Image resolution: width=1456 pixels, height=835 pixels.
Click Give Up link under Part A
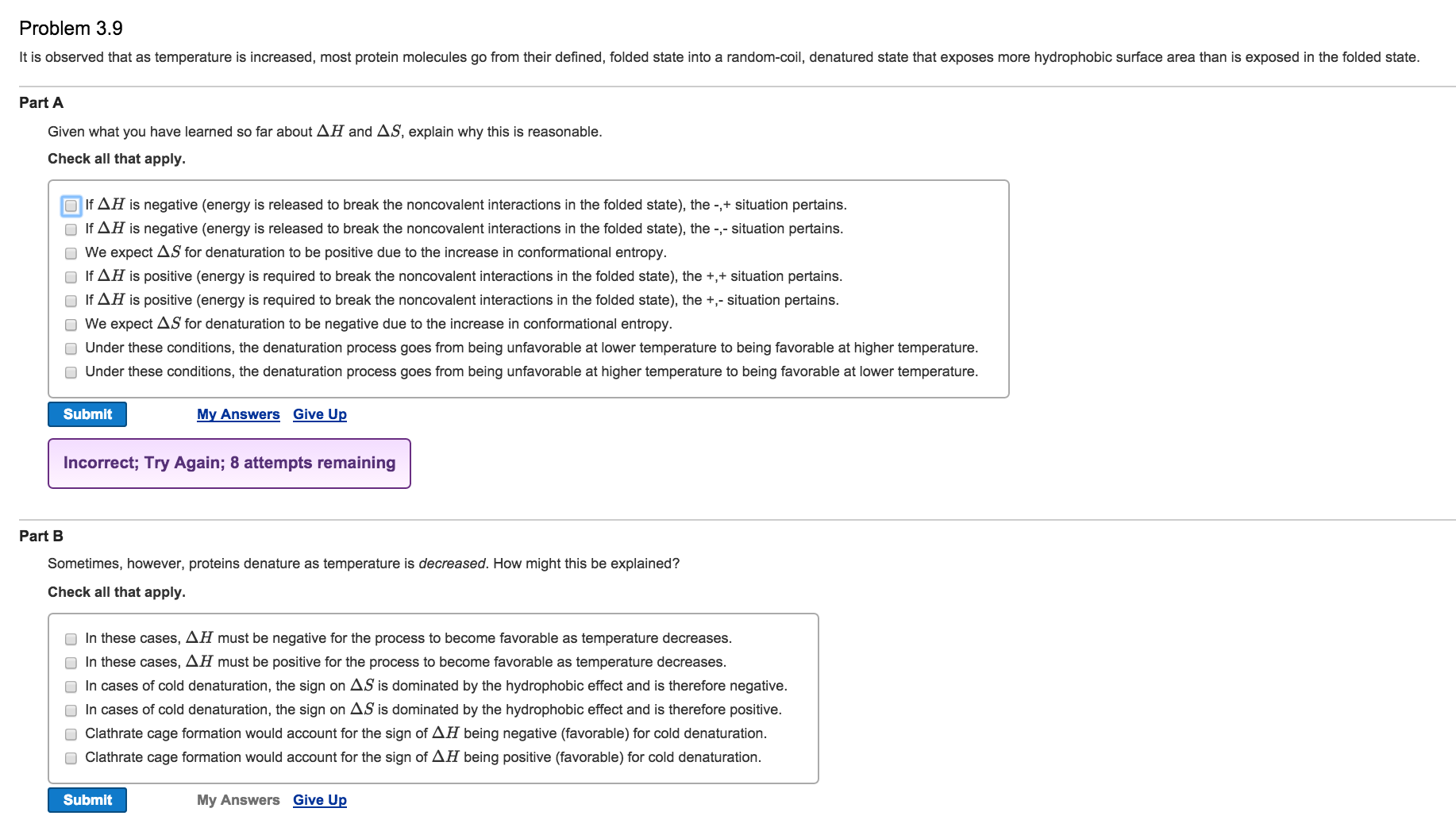click(320, 414)
